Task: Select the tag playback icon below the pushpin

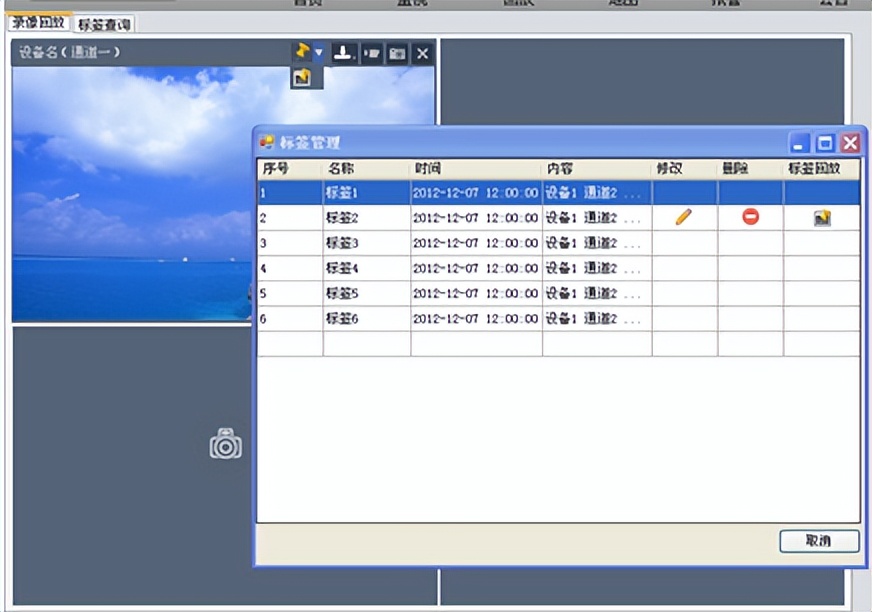Action: (x=301, y=76)
